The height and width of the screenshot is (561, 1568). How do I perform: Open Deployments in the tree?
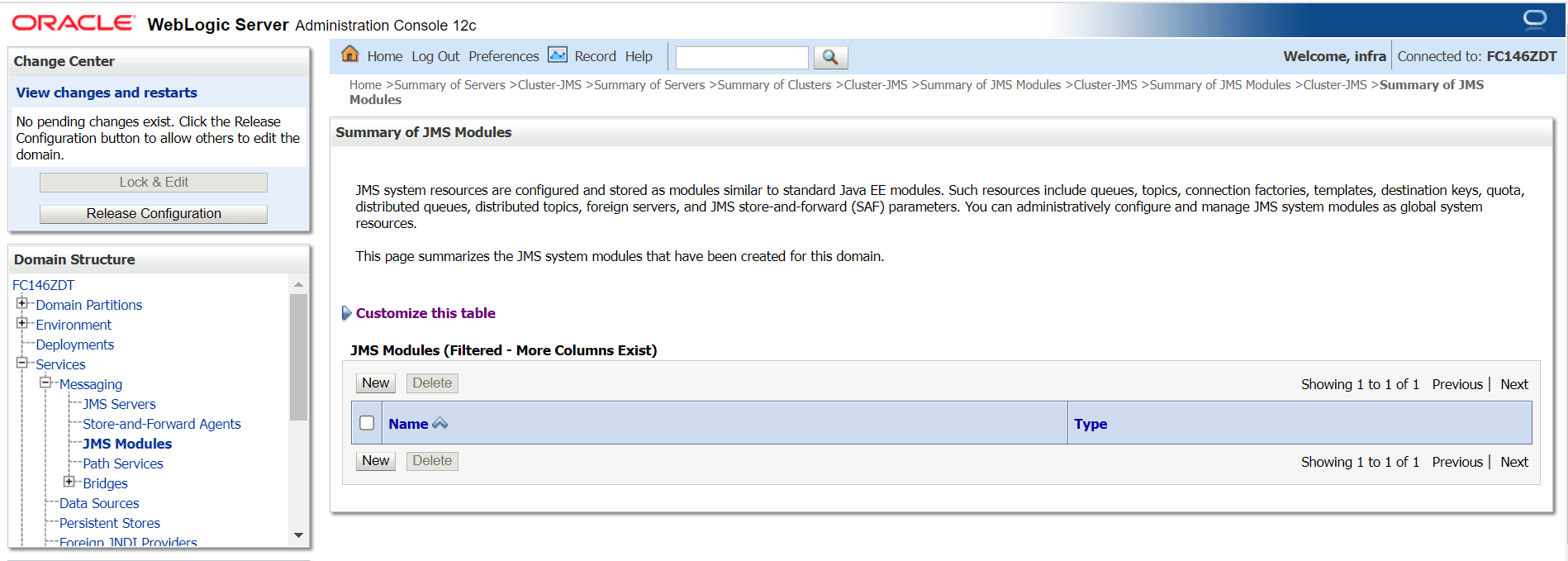click(74, 345)
